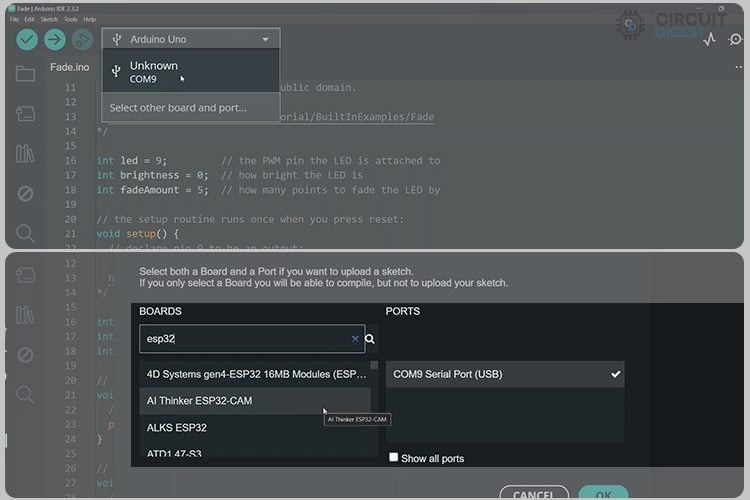Expand the Arduino Uno board selector dropdown
This screenshot has width=750, height=500.
(191, 40)
